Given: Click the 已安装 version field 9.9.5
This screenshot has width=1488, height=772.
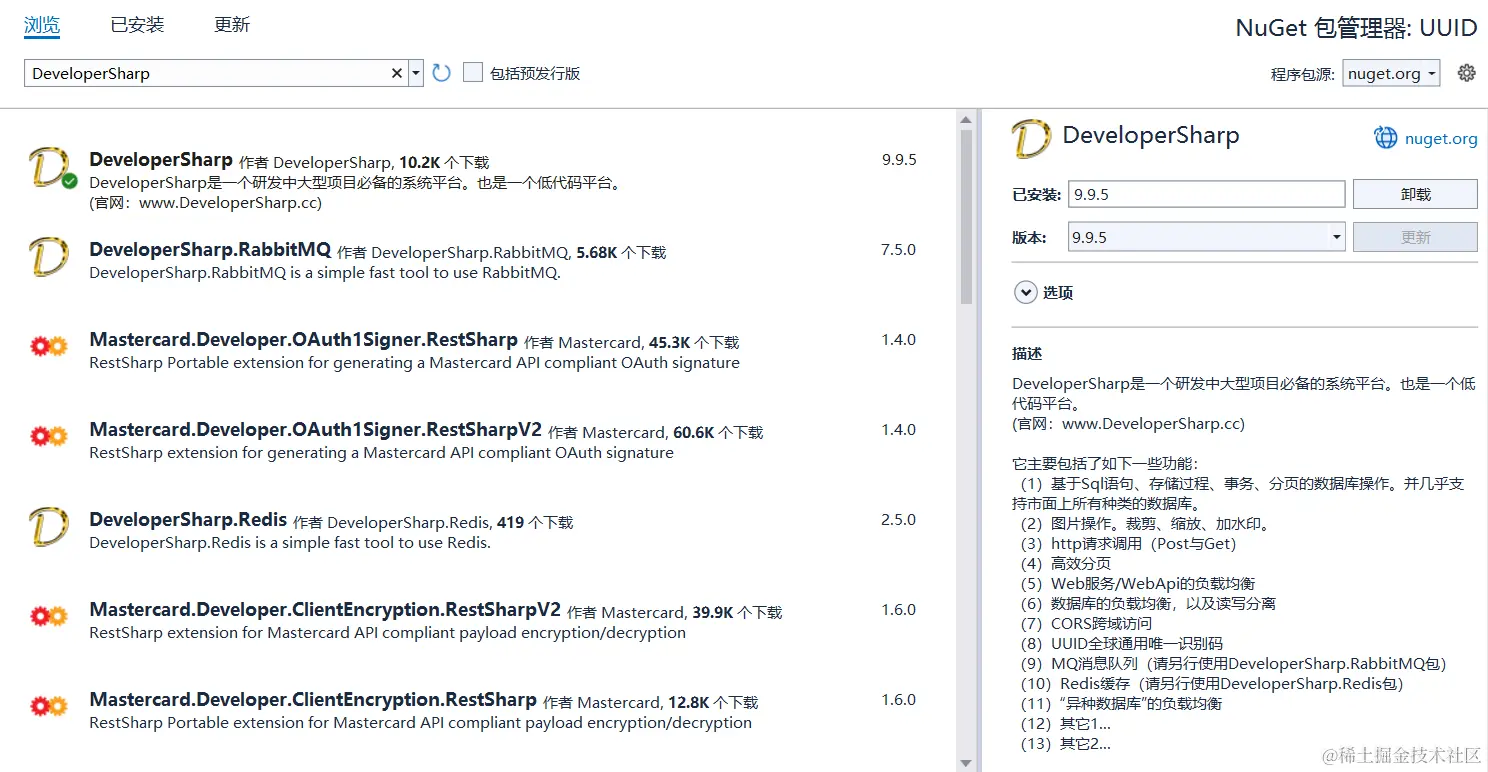Looking at the screenshot, I should (1206, 195).
